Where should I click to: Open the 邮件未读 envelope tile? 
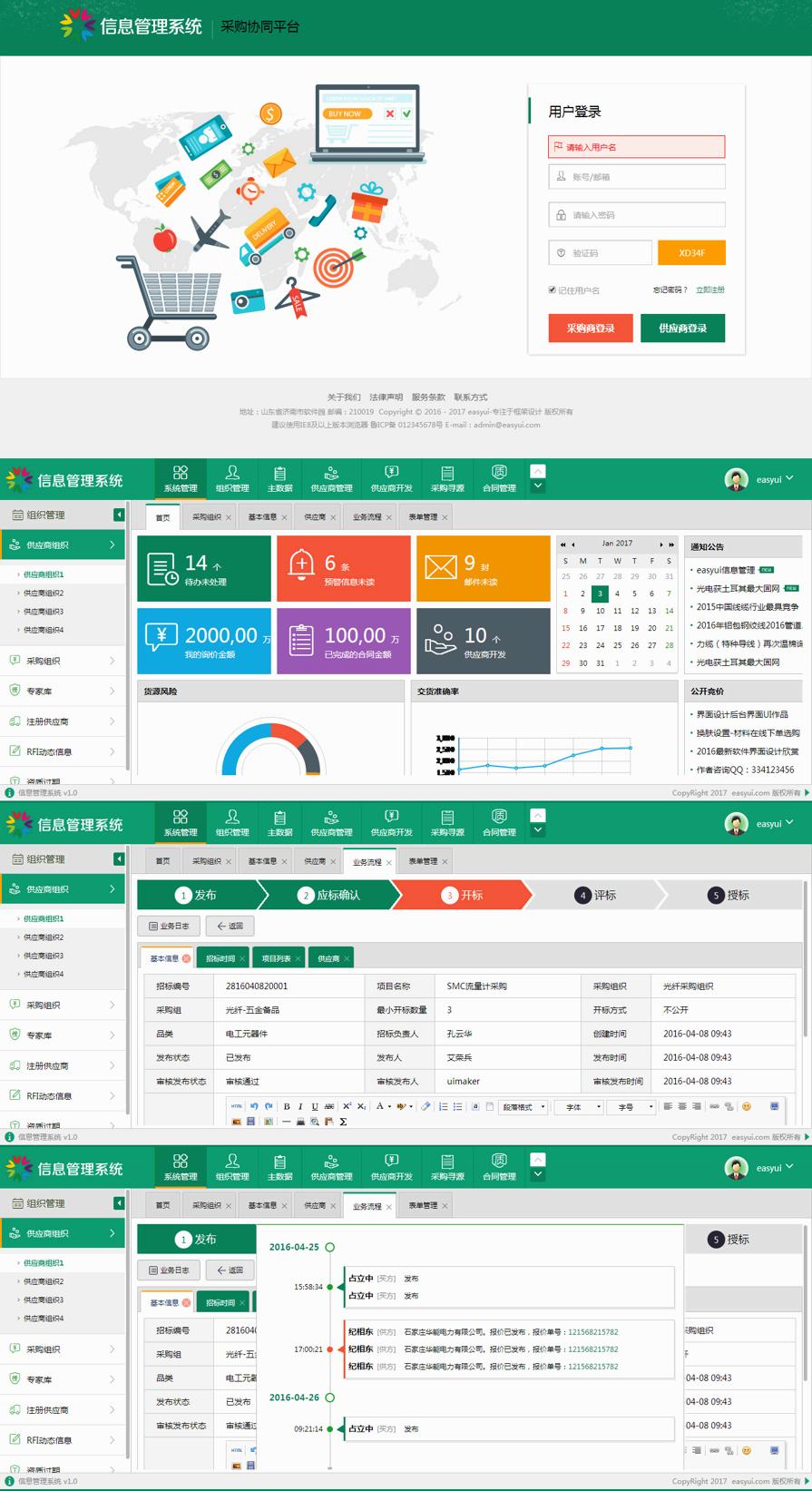click(x=483, y=568)
